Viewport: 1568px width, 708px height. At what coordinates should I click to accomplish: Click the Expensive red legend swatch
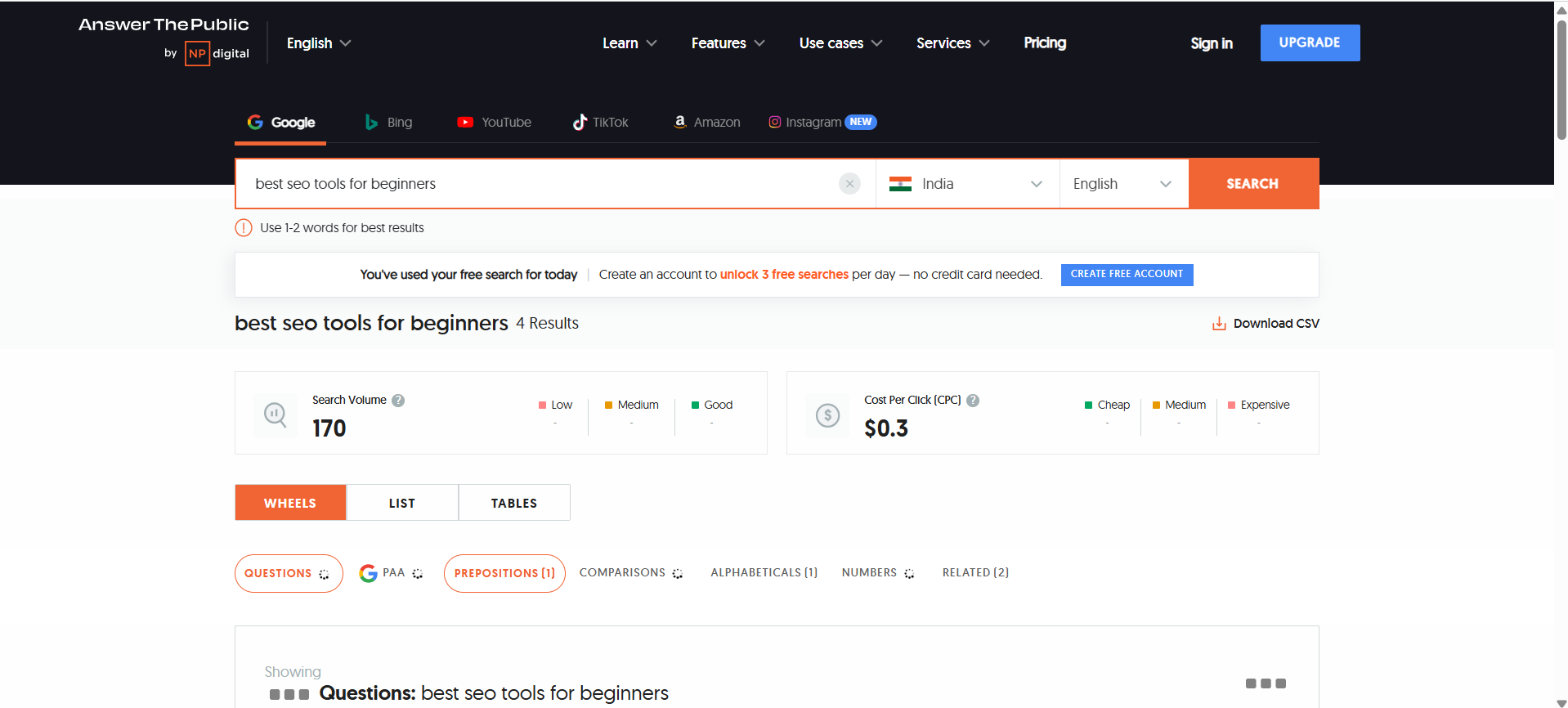click(x=1231, y=405)
